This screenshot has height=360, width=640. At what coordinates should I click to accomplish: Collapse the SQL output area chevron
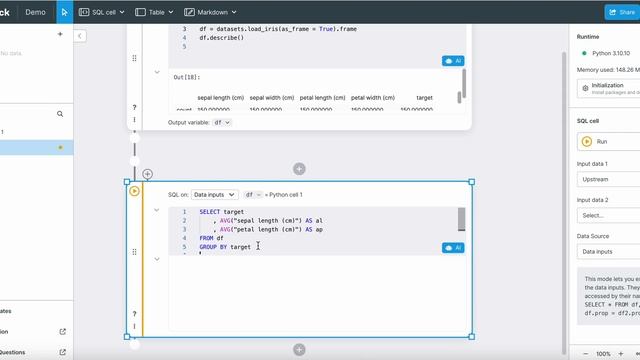tap(157, 259)
